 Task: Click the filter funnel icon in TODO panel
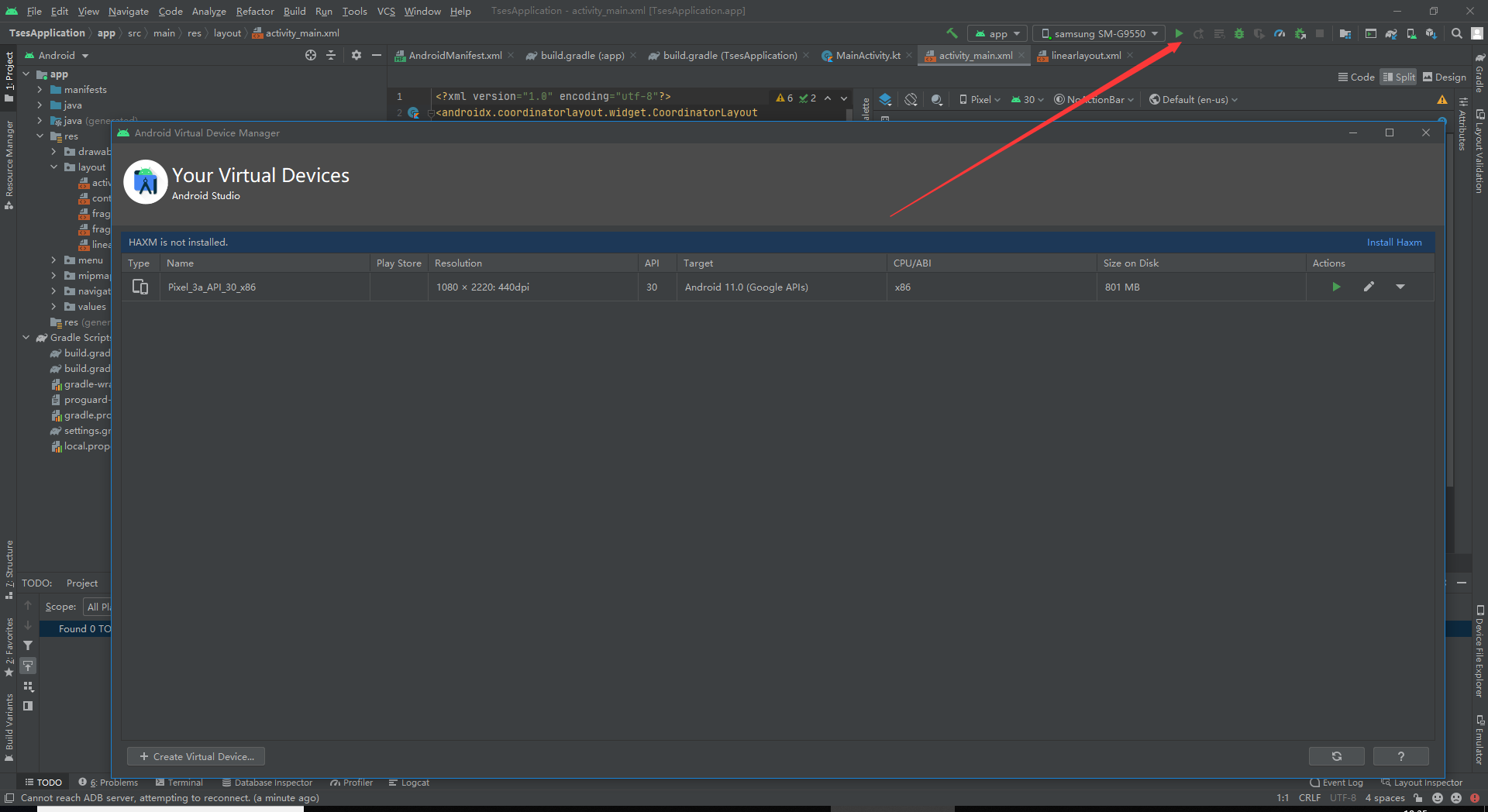point(28,645)
